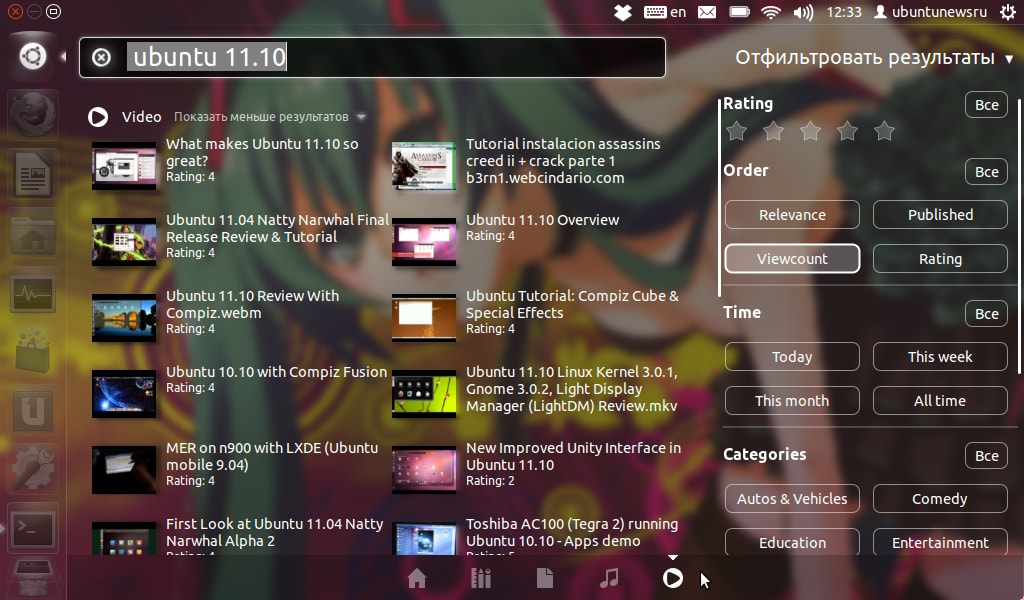
Task: Click 'Ubuntu 11.10 Review With Compiz.webm' title
Action: (252, 304)
